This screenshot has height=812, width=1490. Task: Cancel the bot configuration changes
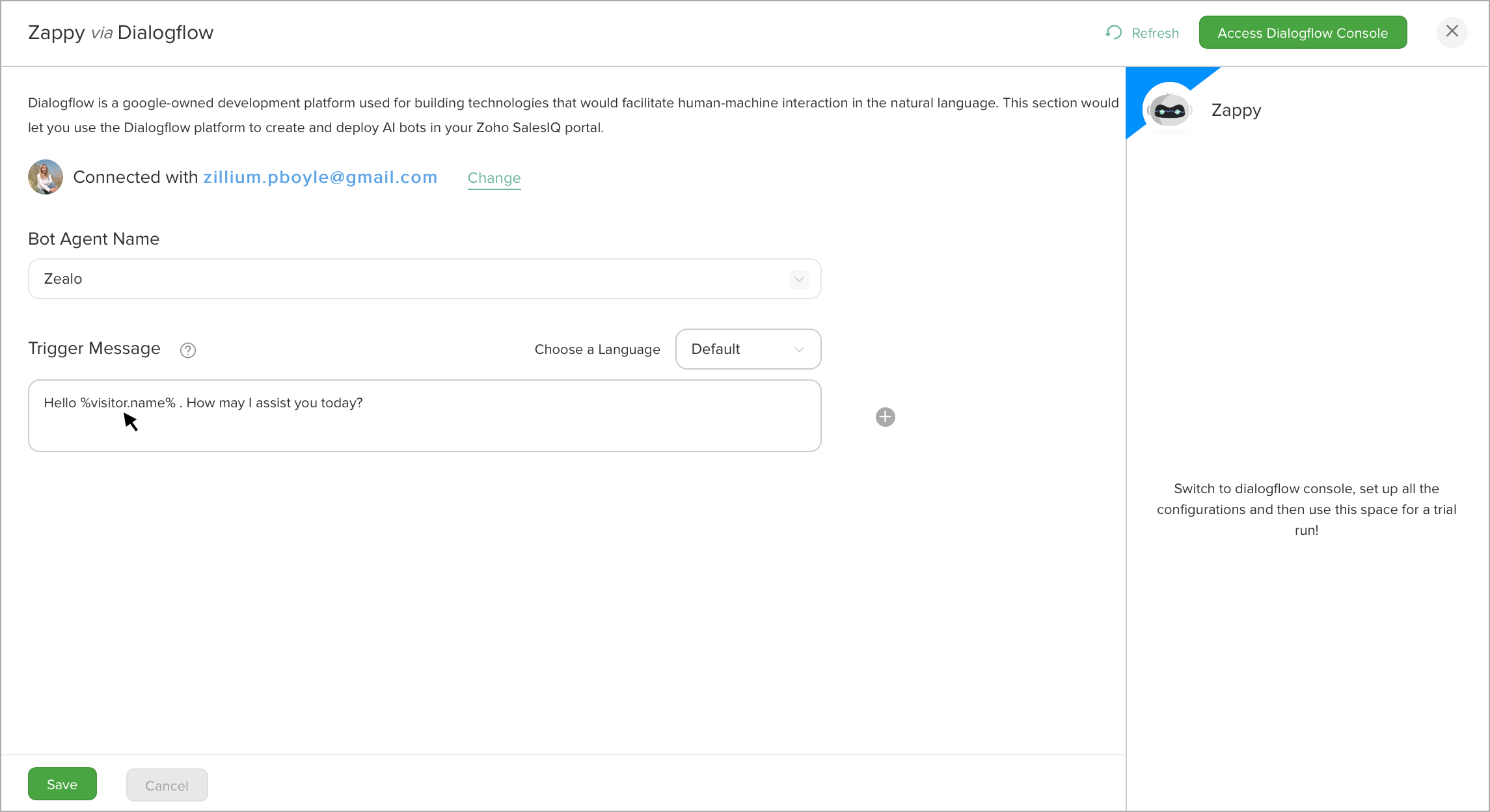(x=167, y=785)
